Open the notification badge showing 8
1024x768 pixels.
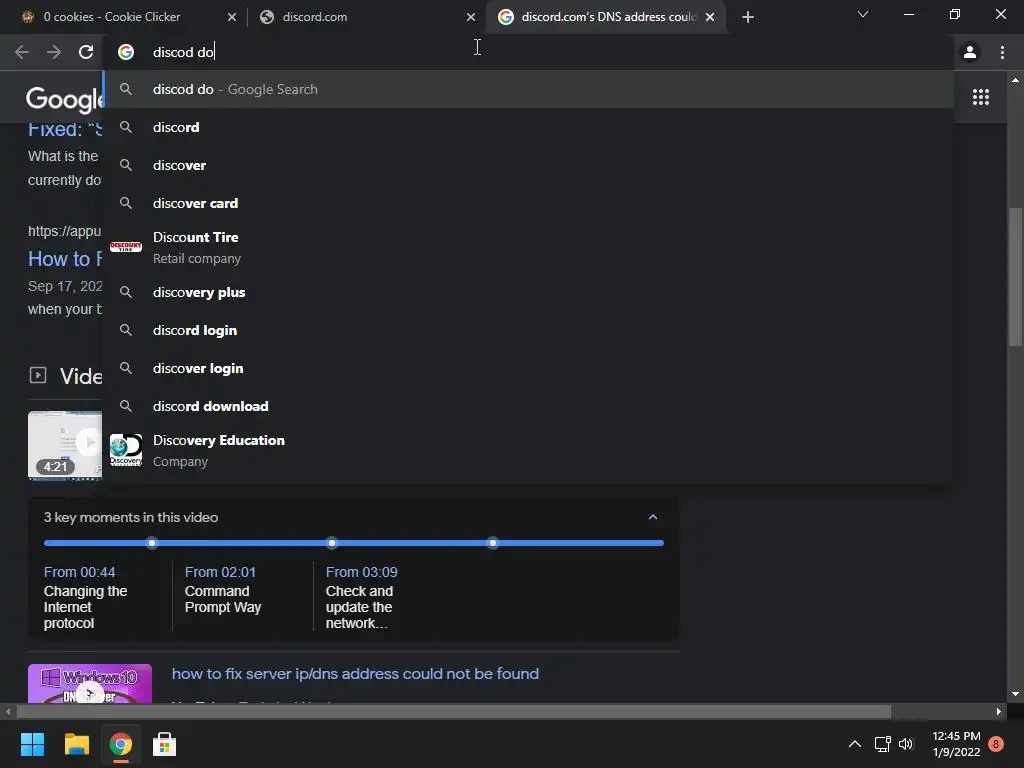click(996, 744)
